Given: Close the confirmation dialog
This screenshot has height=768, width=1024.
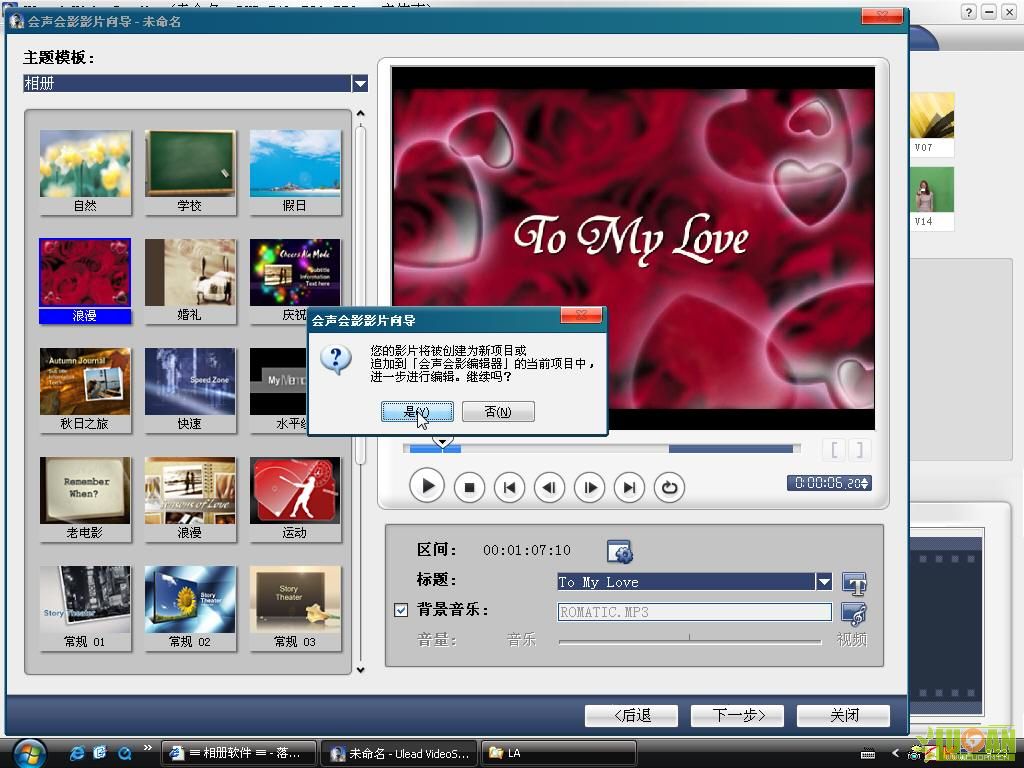Looking at the screenshot, I should 581,315.
